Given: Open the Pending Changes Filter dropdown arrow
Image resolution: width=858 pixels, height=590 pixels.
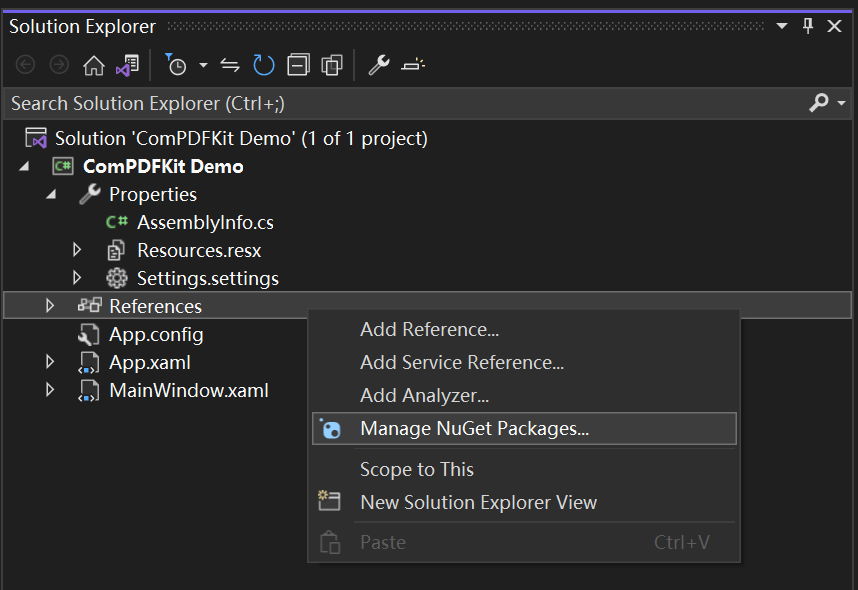Looking at the screenshot, I should (204, 65).
